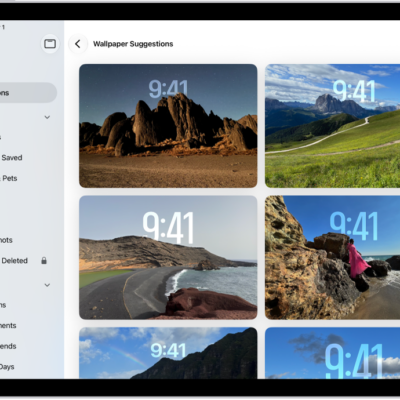The height and width of the screenshot is (400, 400).
Task: Open the sidebar item ending in 'ends'
Action: pos(8,346)
